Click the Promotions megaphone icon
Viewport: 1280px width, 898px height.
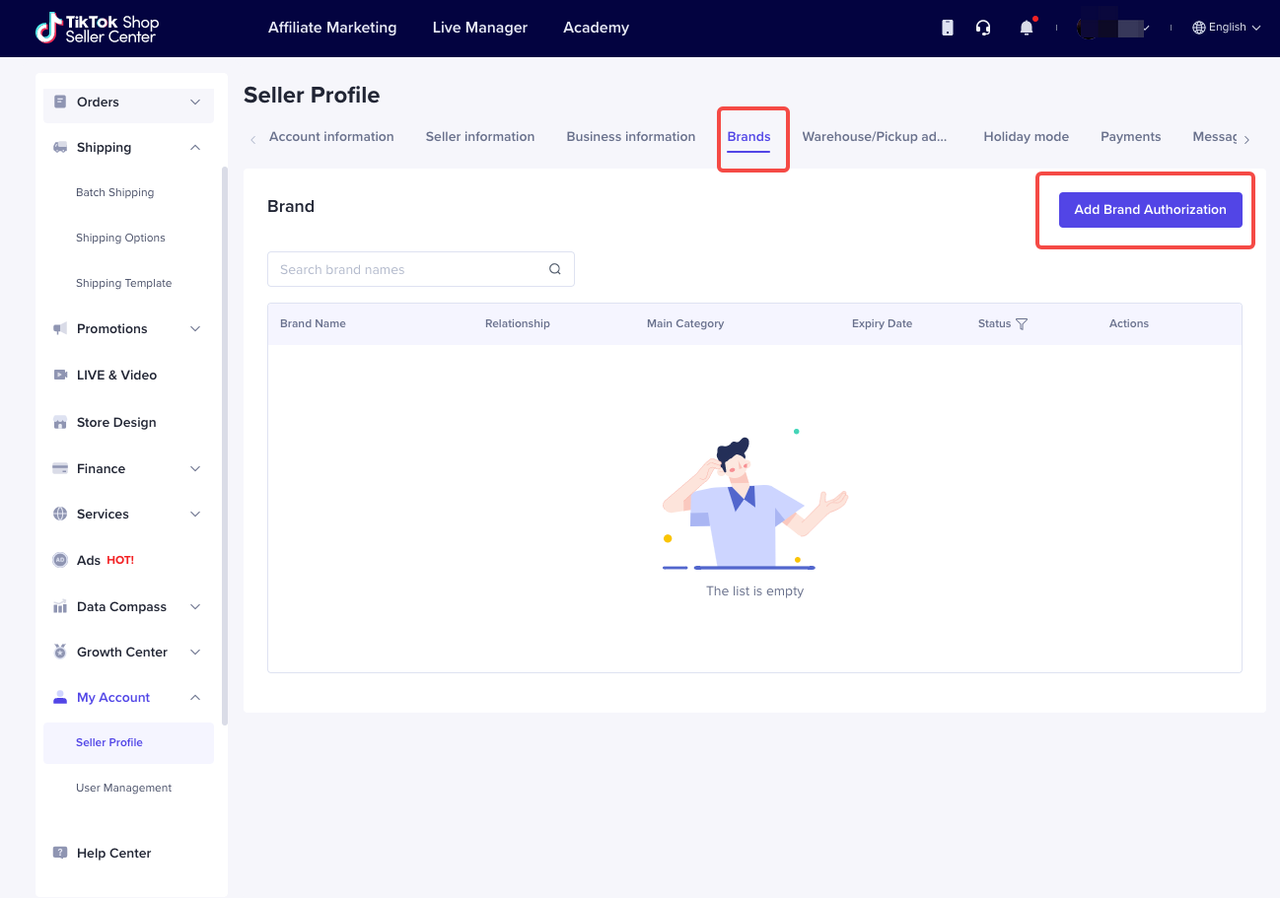click(60, 329)
